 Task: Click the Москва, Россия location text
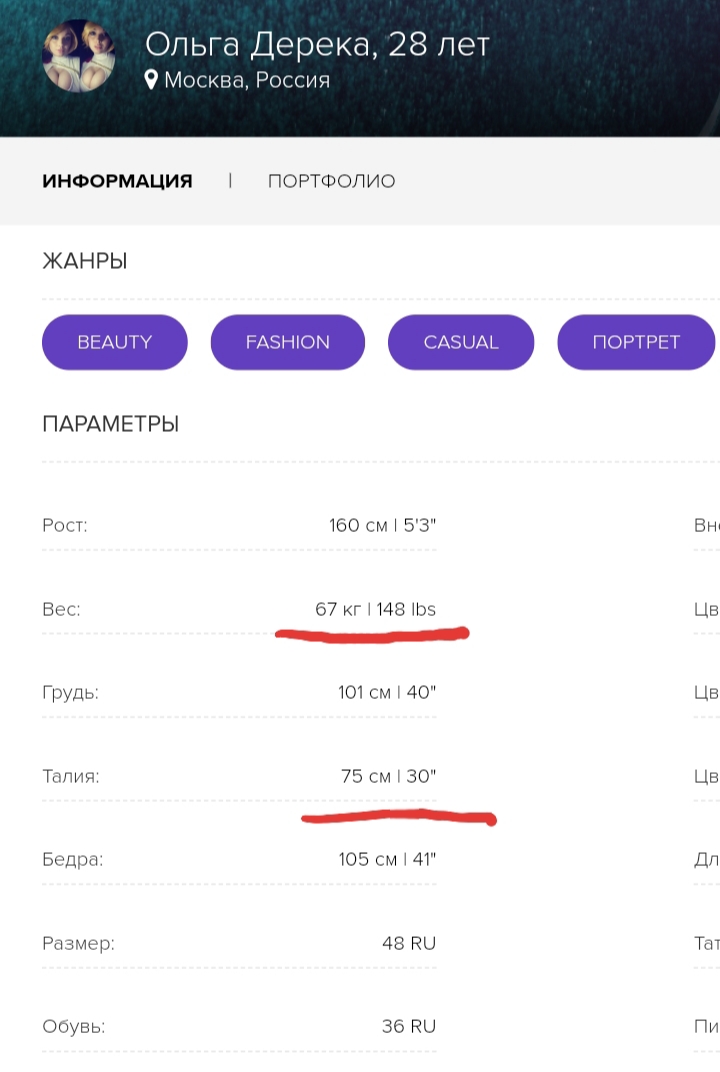pos(246,80)
